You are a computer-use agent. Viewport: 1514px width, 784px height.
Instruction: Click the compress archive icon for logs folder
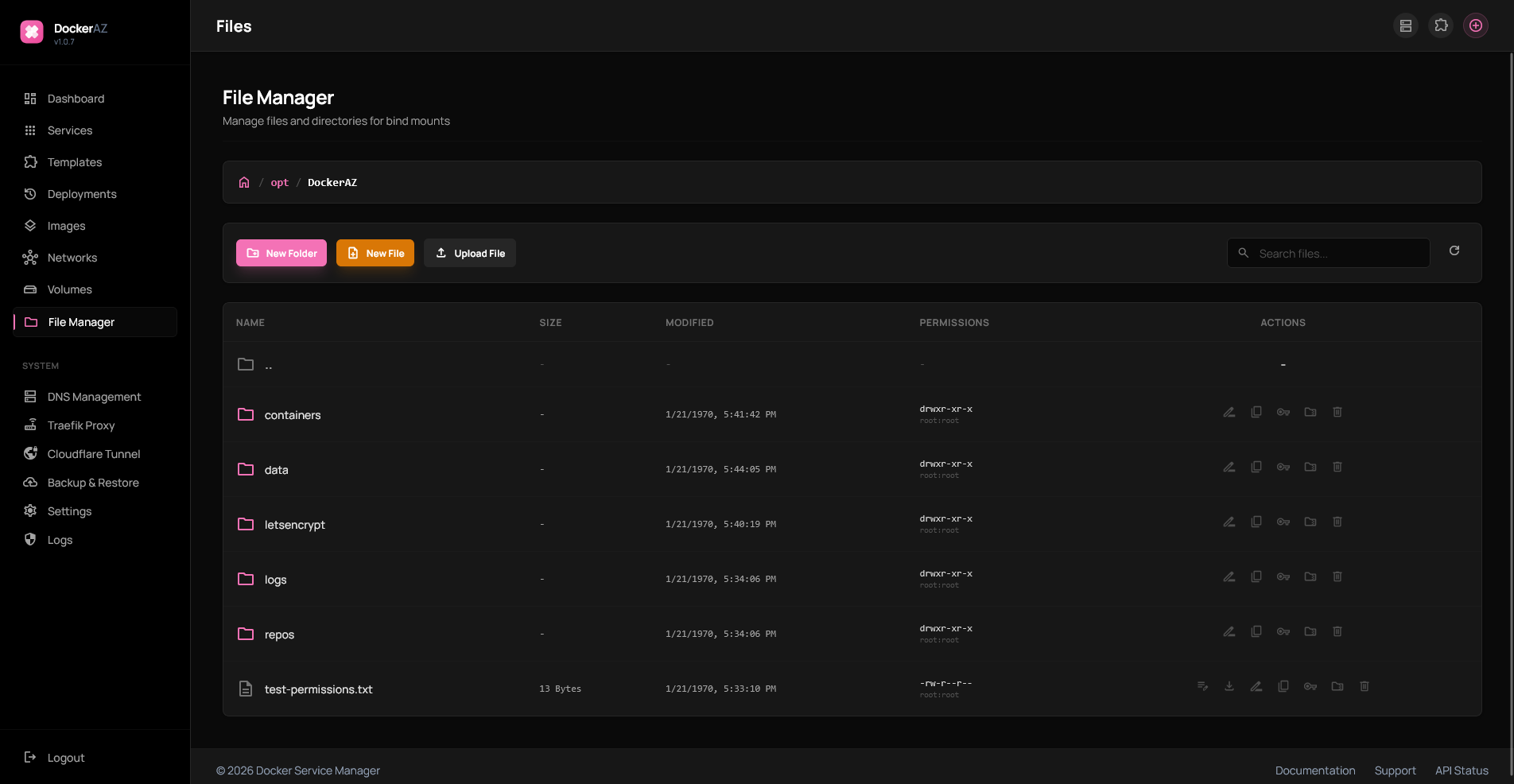(x=1310, y=576)
